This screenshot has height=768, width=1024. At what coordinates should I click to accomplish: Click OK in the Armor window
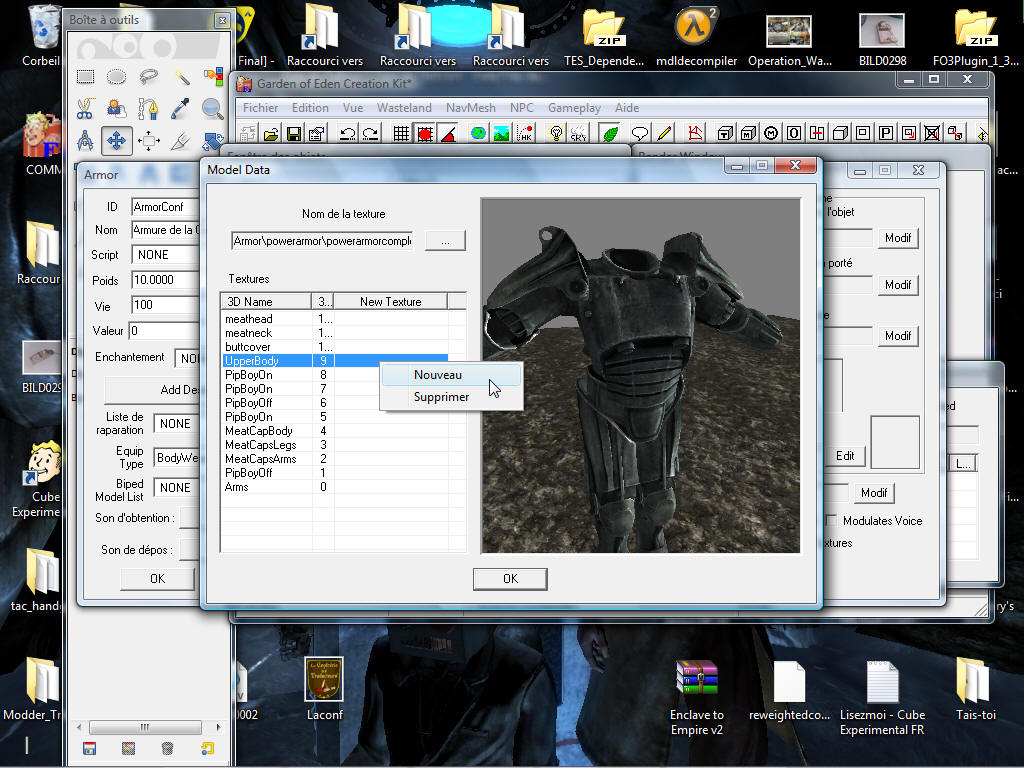click(157, 579)
